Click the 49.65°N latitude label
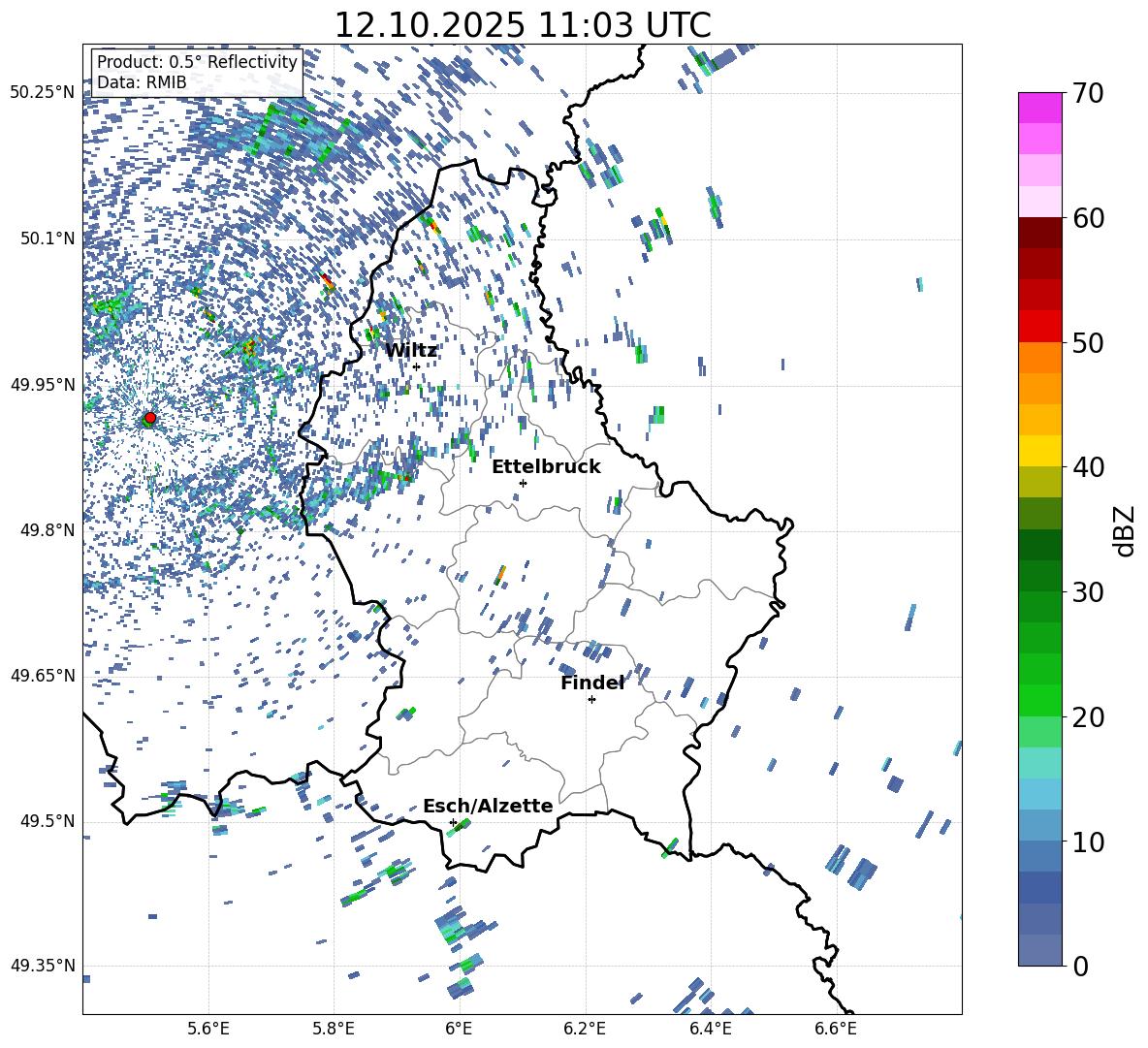1148x1048 pixels. coord(43,676)
